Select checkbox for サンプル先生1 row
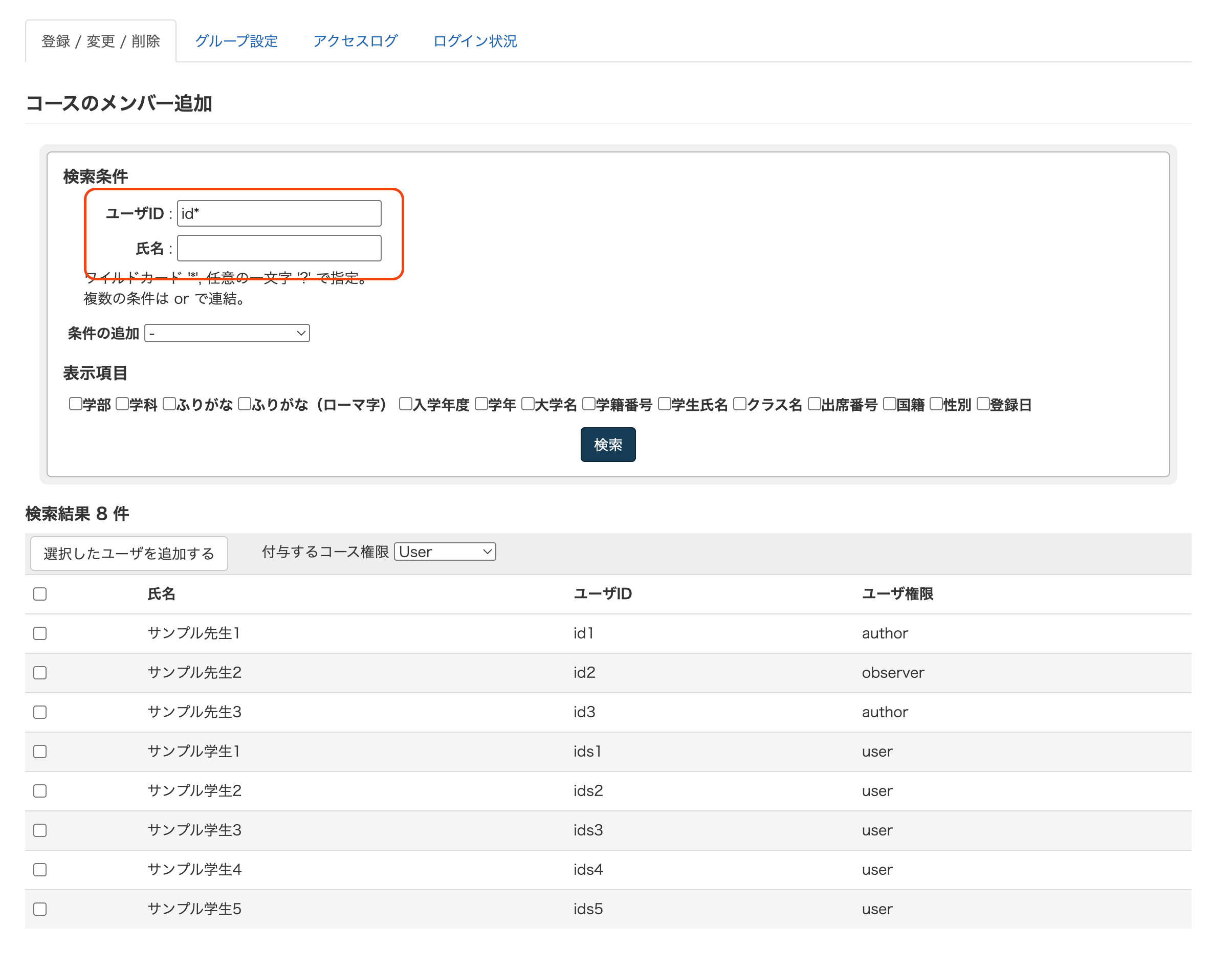The width and height of the screenshot is (1232, 970). click(x=40, y=633)
